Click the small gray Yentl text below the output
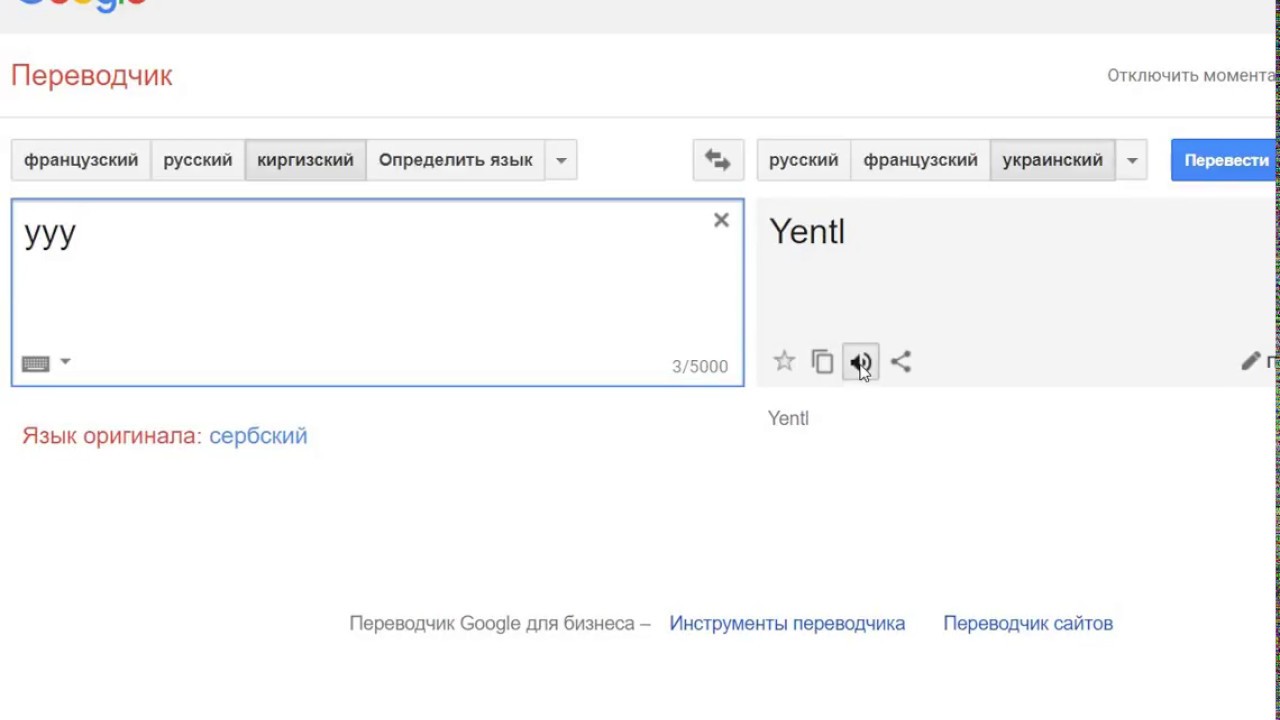 click(x=788, y=418)
